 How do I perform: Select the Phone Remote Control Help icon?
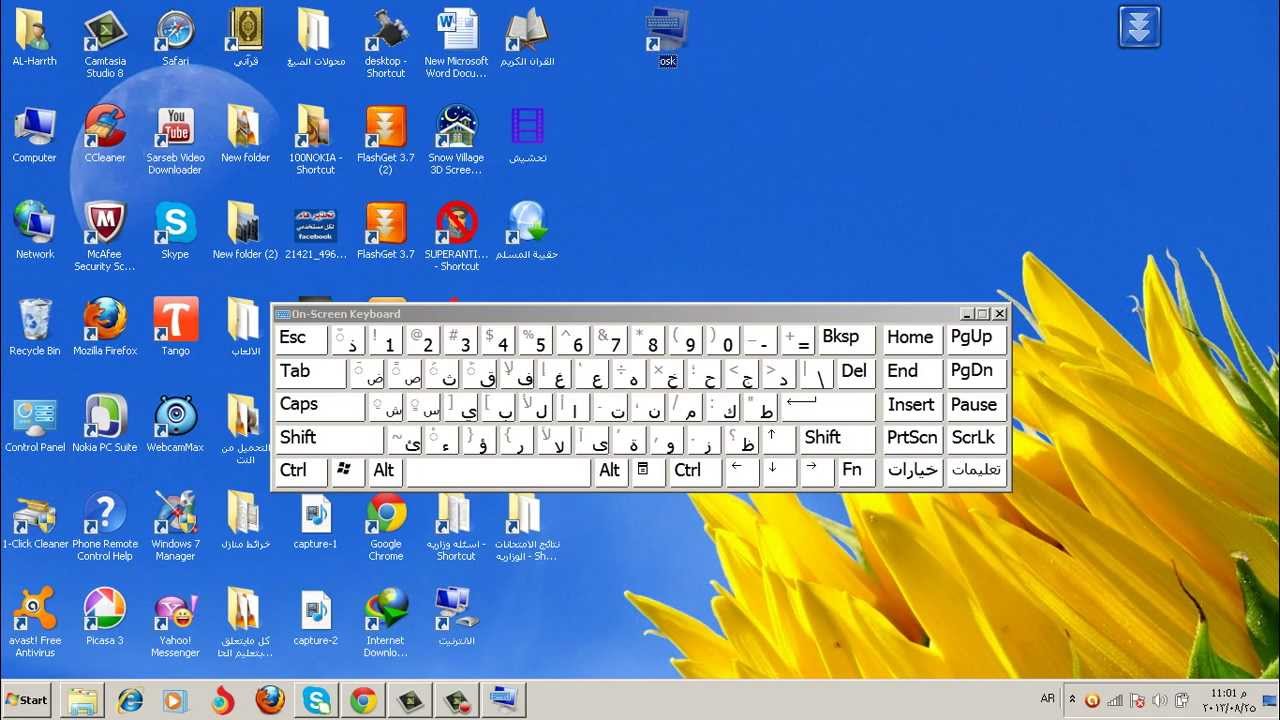point(105,526)
